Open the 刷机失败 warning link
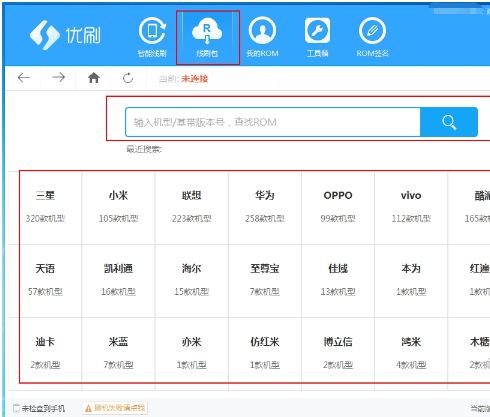490x417 pixels. coord(115,408)
